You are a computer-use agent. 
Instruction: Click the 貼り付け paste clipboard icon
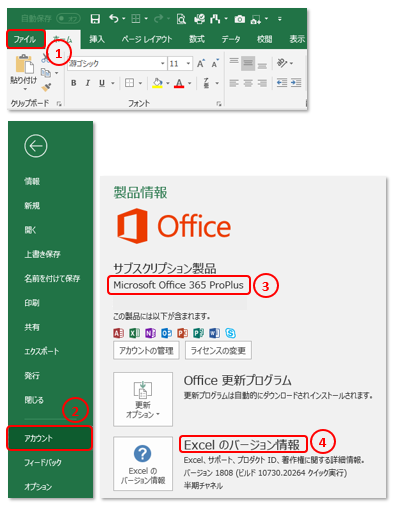(x=24, y=64)
